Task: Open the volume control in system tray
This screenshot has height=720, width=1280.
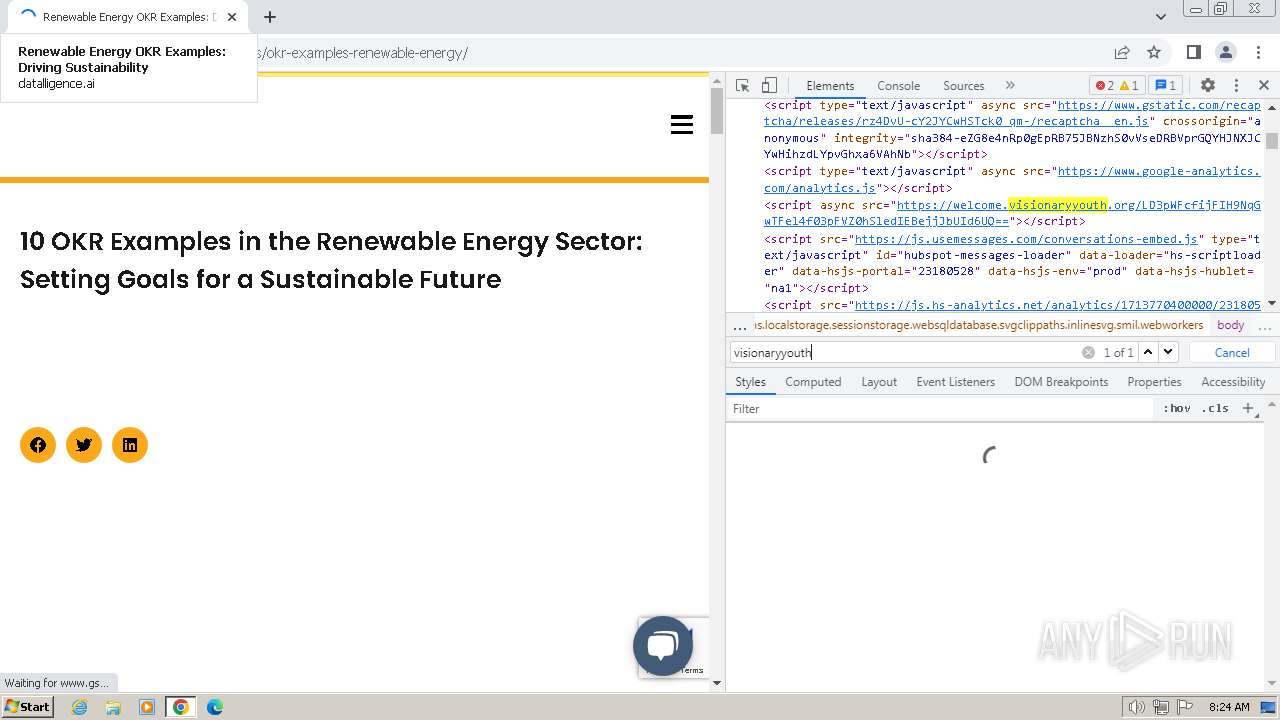Action: pos(1137,707)
